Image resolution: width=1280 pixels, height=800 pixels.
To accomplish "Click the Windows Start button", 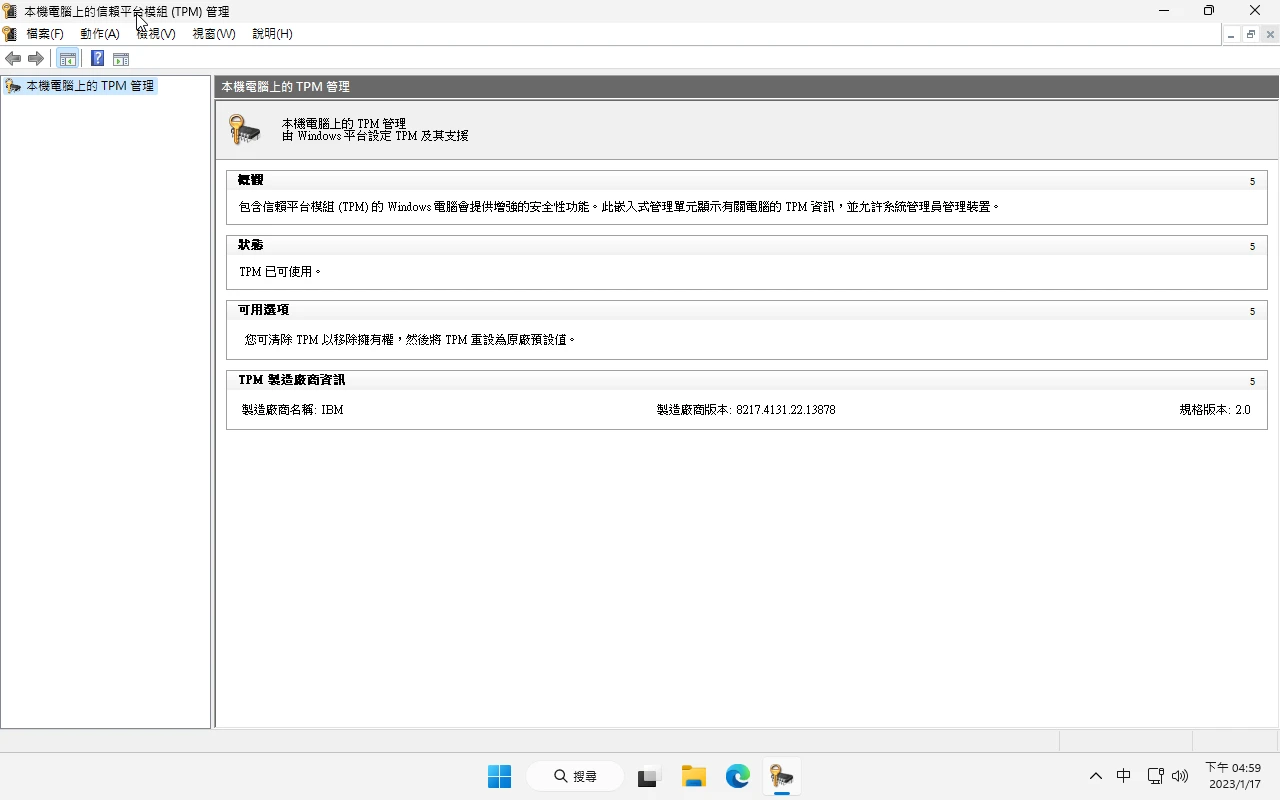I will [499, 776].
